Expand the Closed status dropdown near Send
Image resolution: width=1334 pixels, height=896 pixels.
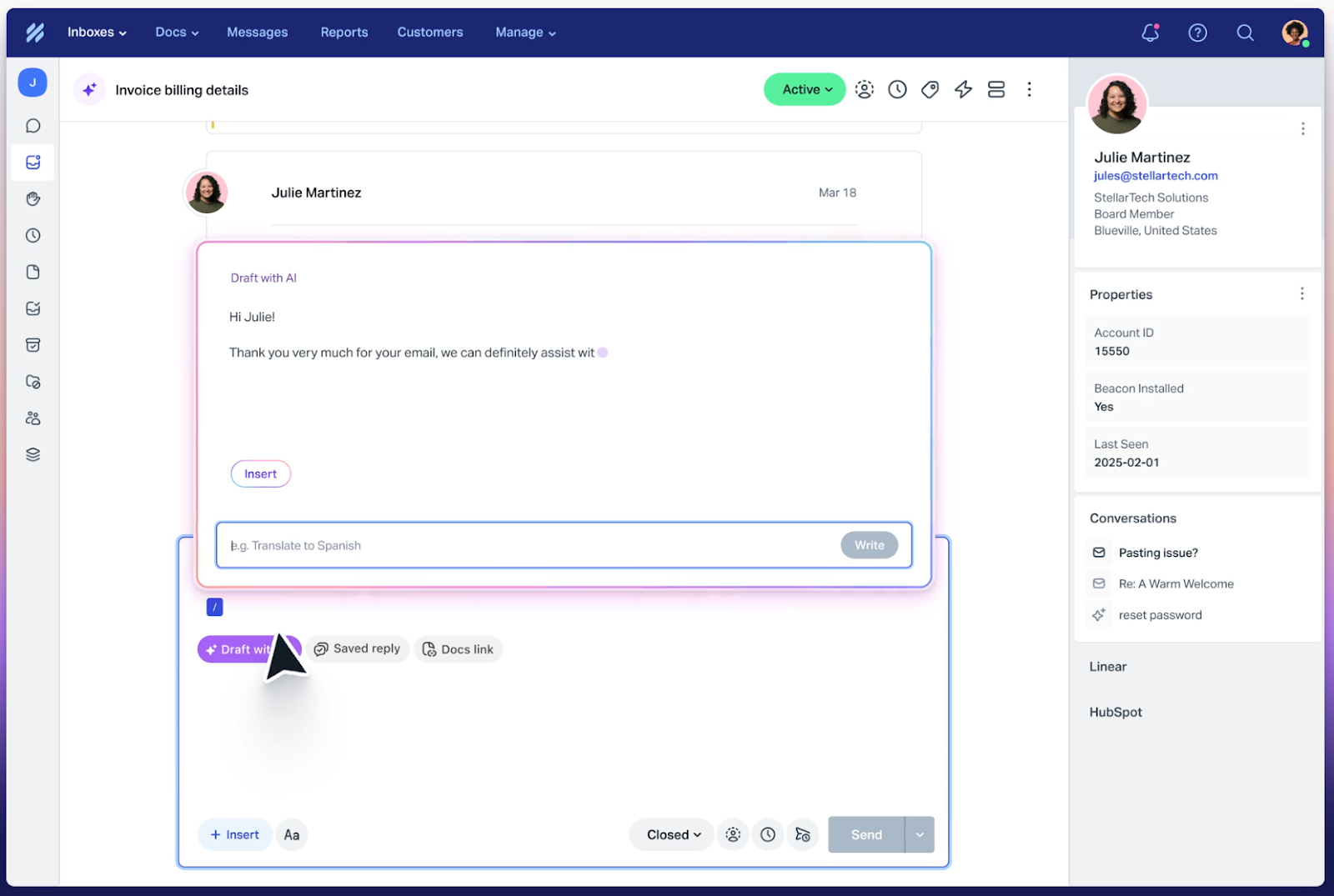tap(670, 834)
